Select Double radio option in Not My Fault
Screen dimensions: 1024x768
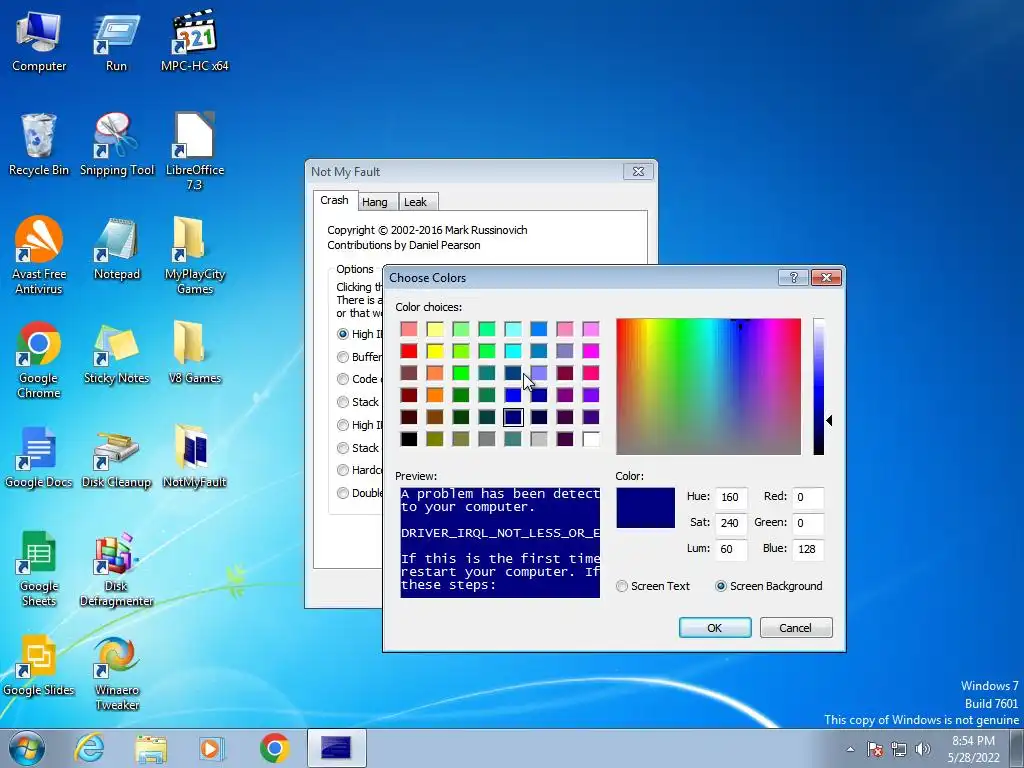pyautogui.click(x=360, y=492)
